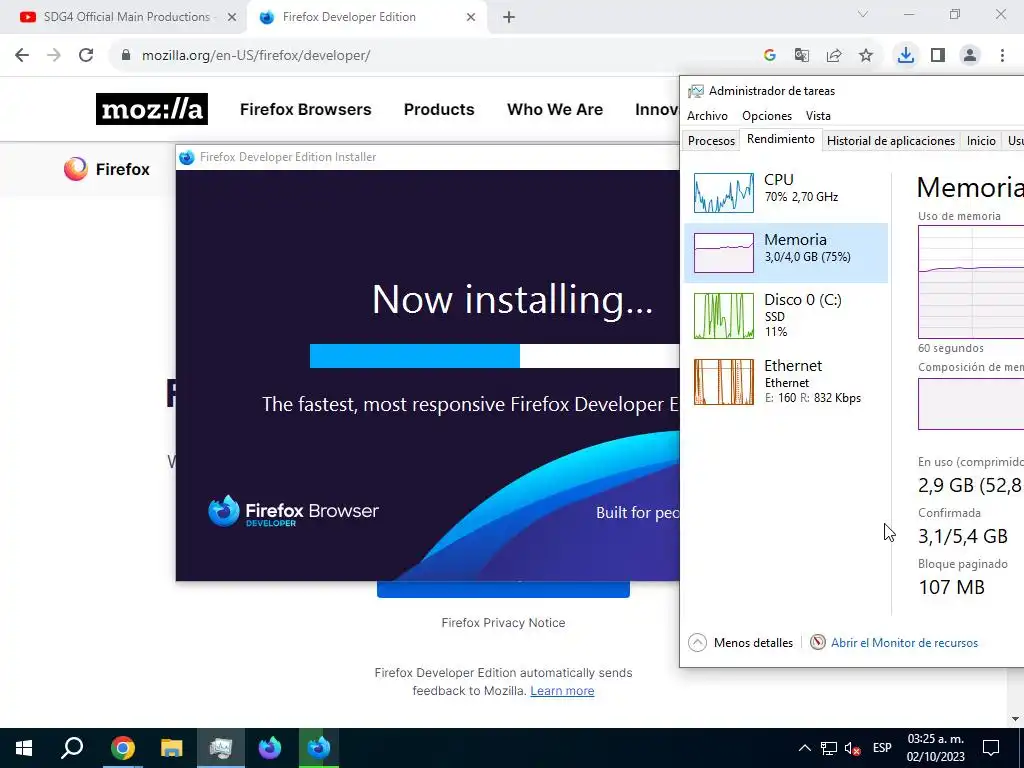Click Abrir el Monitor de recursos
The height and width of the screenshot is (768, 1024).
click(894, 643)
